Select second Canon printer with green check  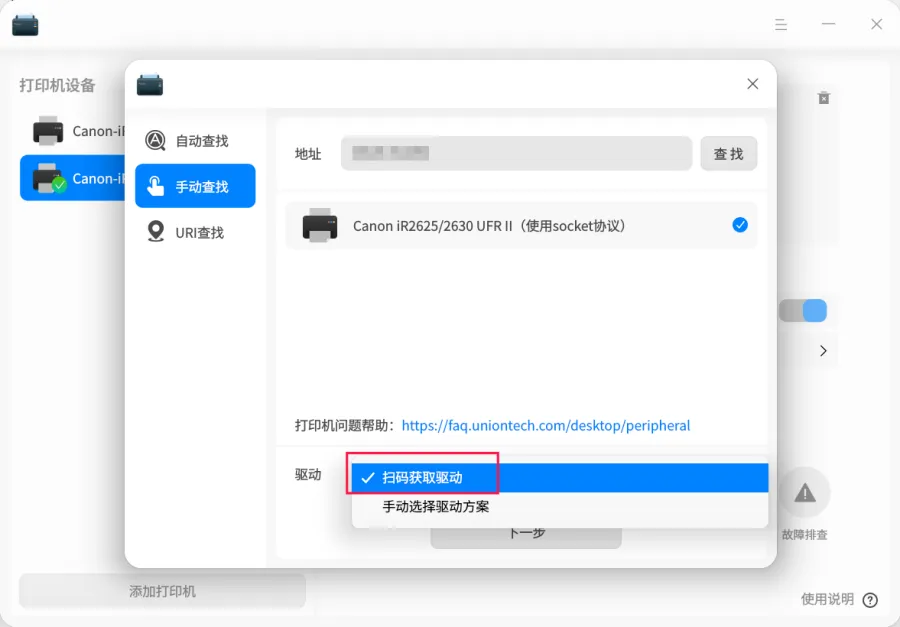coord(73,178)
